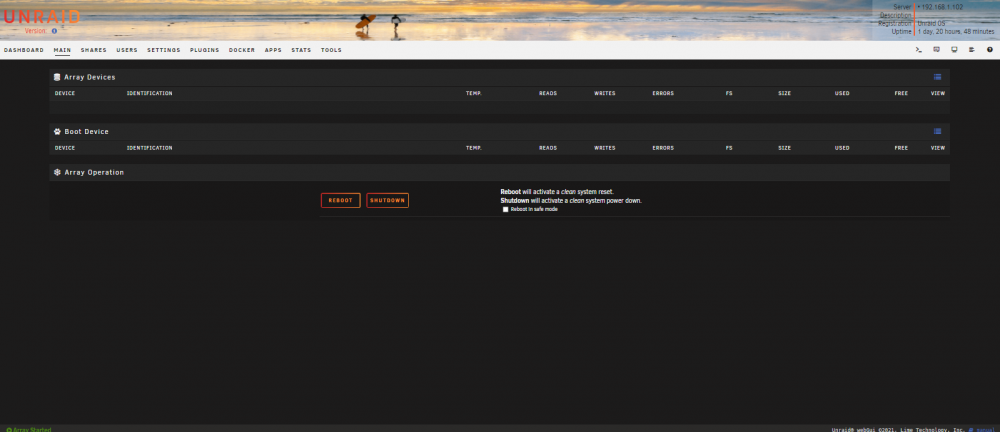This screenshot has height=432, width=1000.
Task: Click Reads header in Array Devices table
Action: coord(548,93)
